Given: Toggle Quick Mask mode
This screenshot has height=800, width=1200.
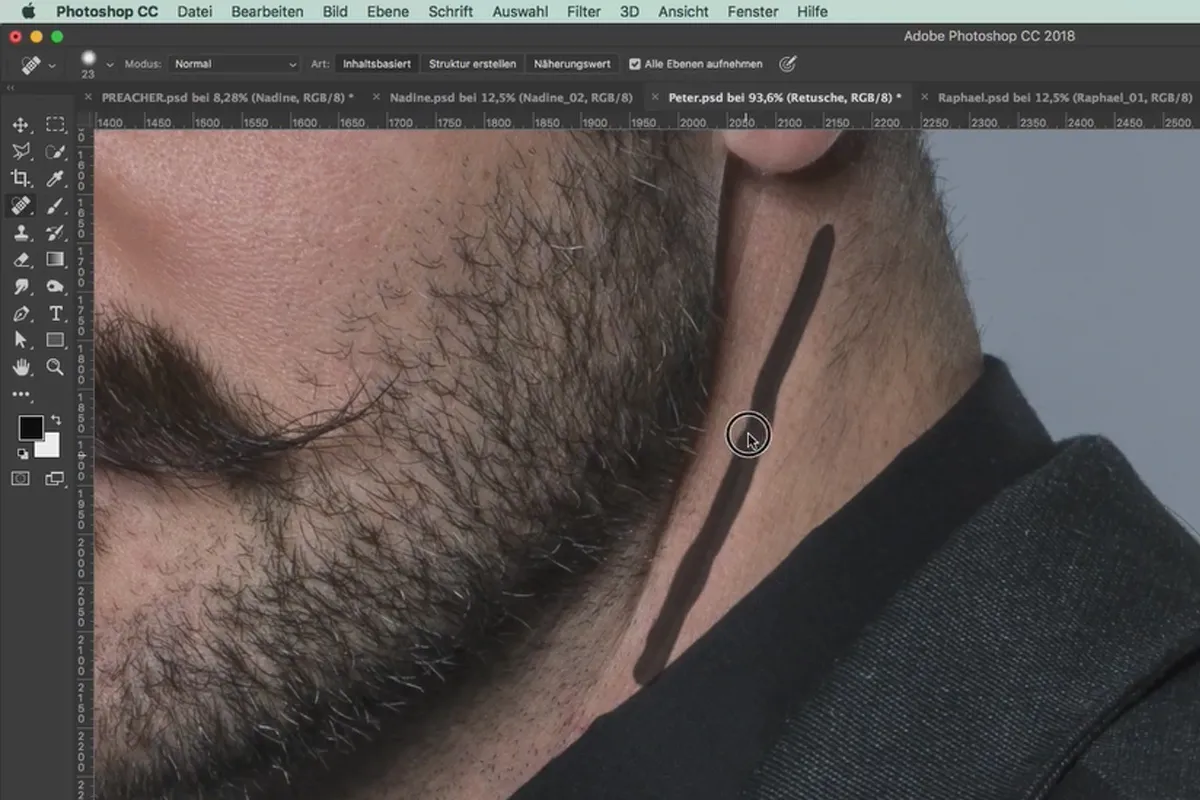Looking at the screenshot, I should click(21, 479).
